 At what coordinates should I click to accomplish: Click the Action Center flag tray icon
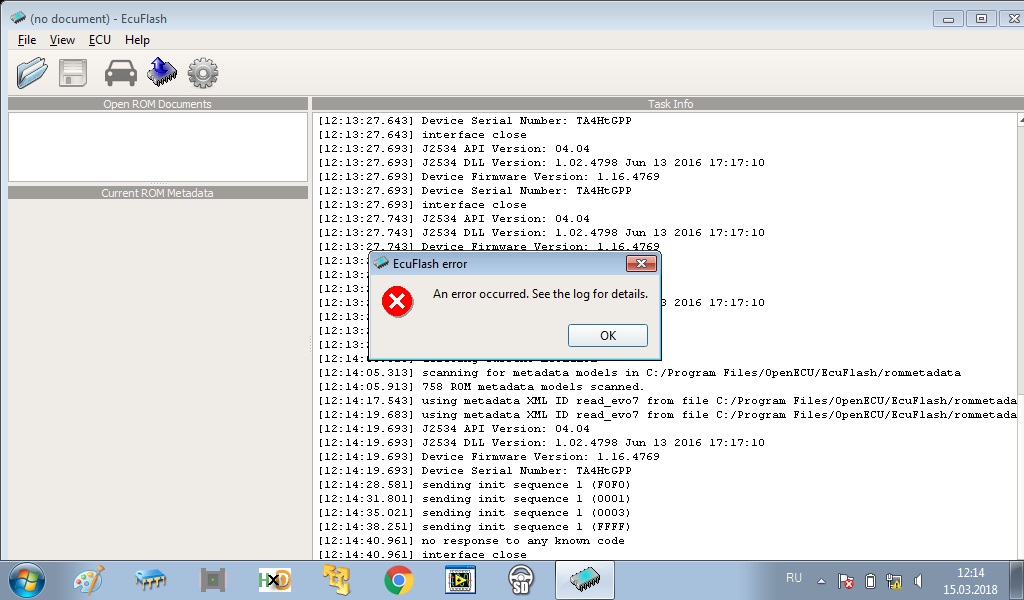[x=846, y=581]
